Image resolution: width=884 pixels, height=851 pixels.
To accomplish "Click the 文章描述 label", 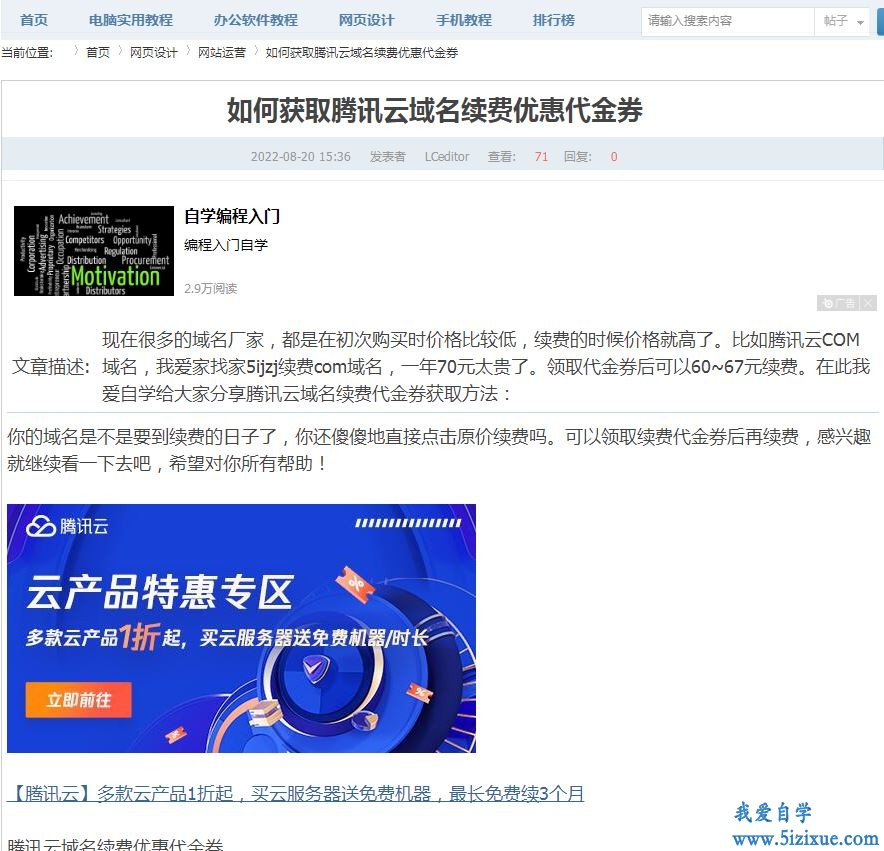I will 51,367.
